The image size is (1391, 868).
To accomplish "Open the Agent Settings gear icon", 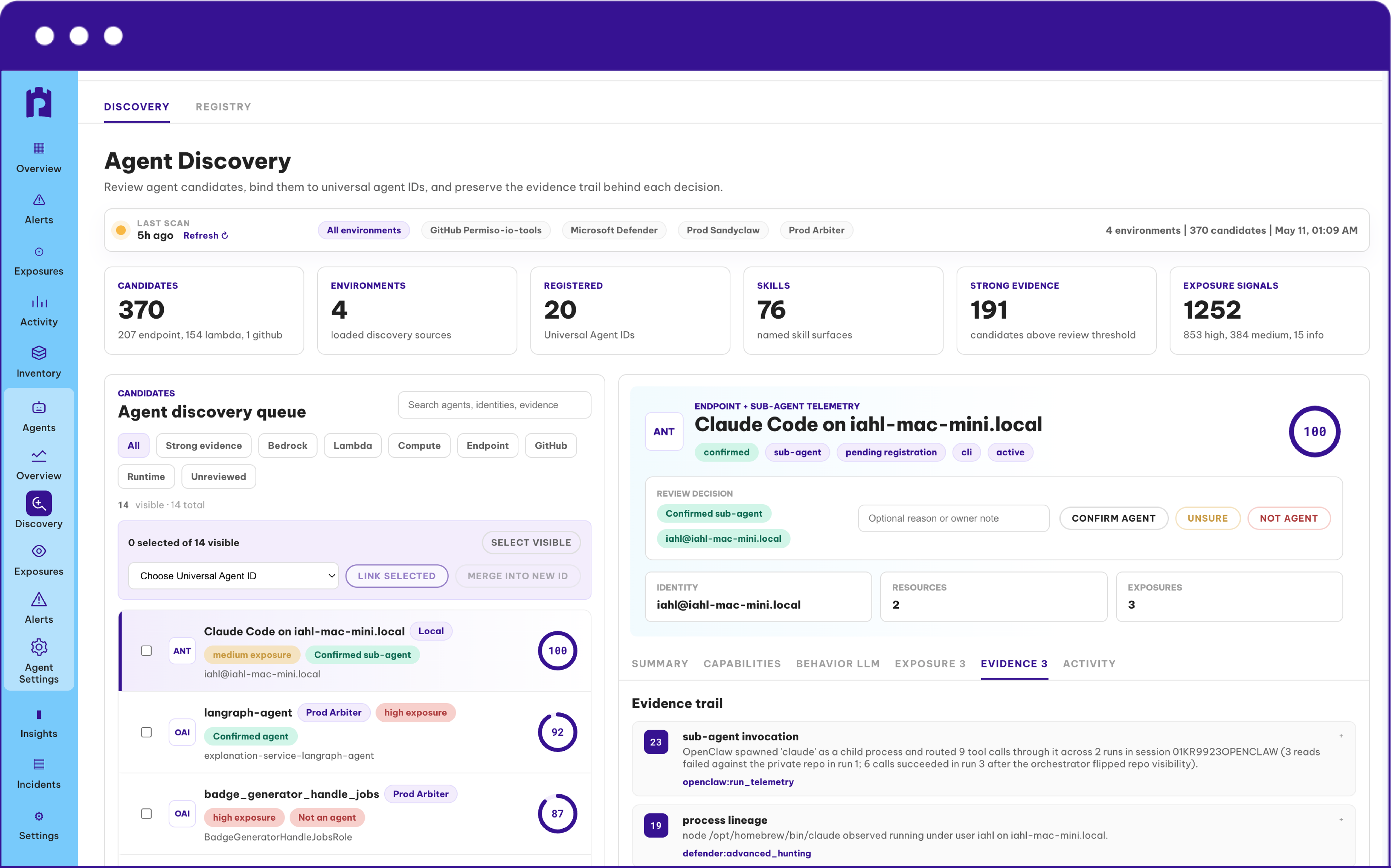I will (x=39, y=647).
